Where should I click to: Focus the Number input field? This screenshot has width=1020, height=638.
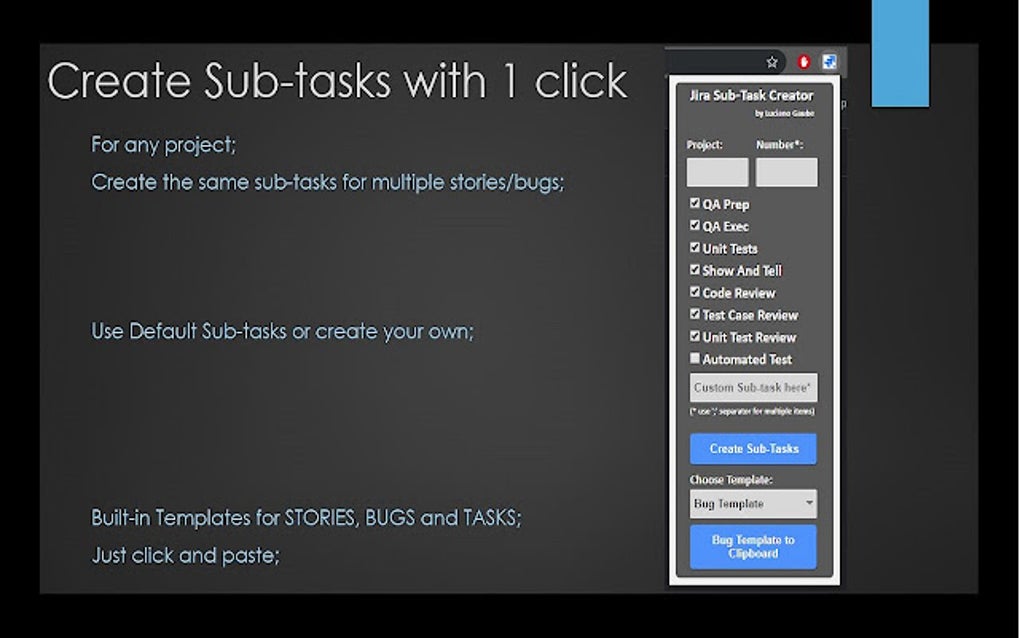pyautogui.click(x=786, y=172)
